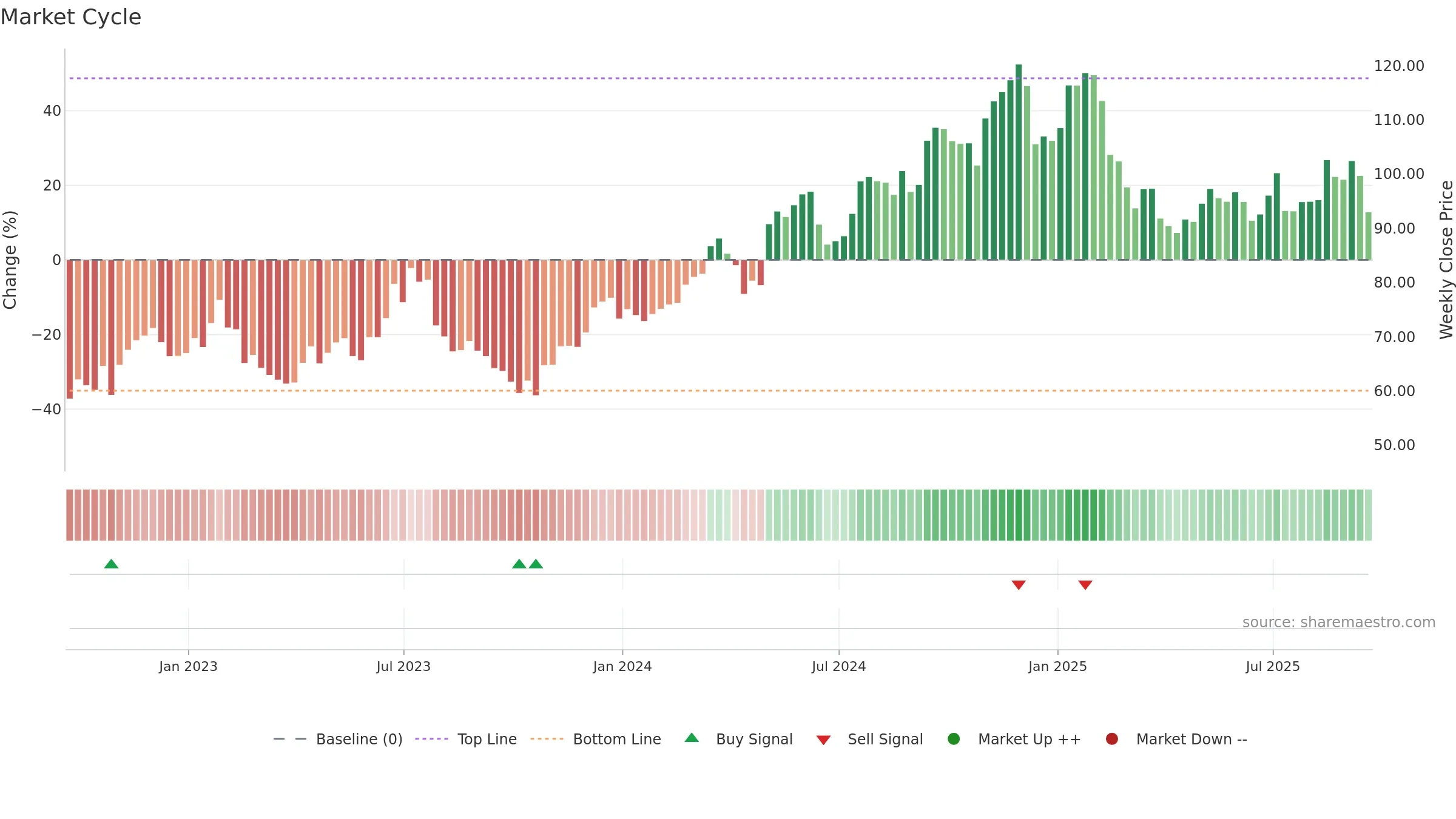
Task: Toggle the Market Up ++ legend entry
Action: (1014, 739)
